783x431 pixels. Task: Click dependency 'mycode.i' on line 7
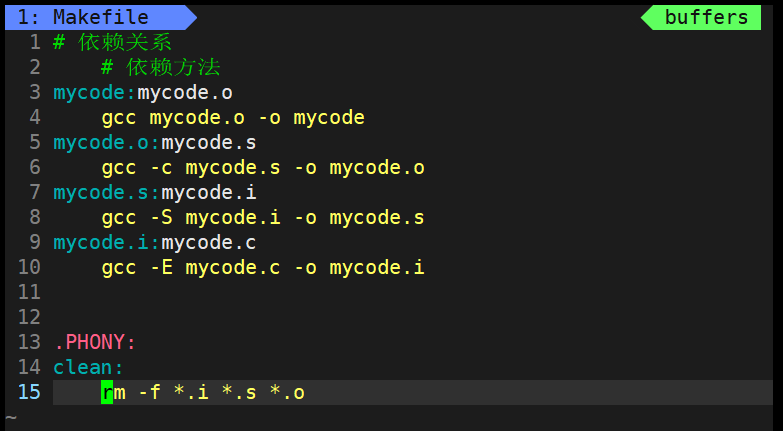pos(209,193)
